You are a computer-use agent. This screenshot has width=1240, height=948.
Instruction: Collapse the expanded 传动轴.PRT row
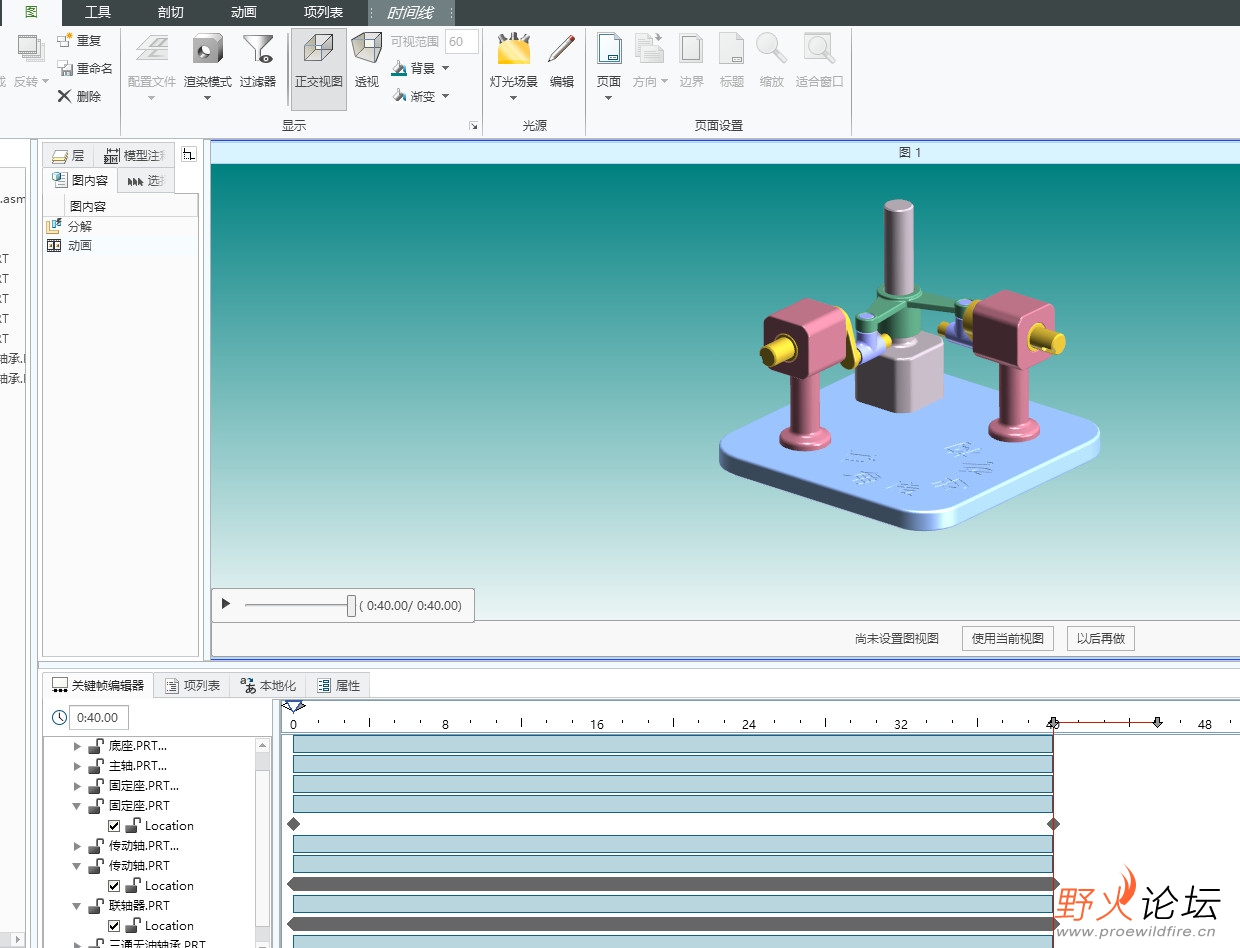(x=77, y=866)
